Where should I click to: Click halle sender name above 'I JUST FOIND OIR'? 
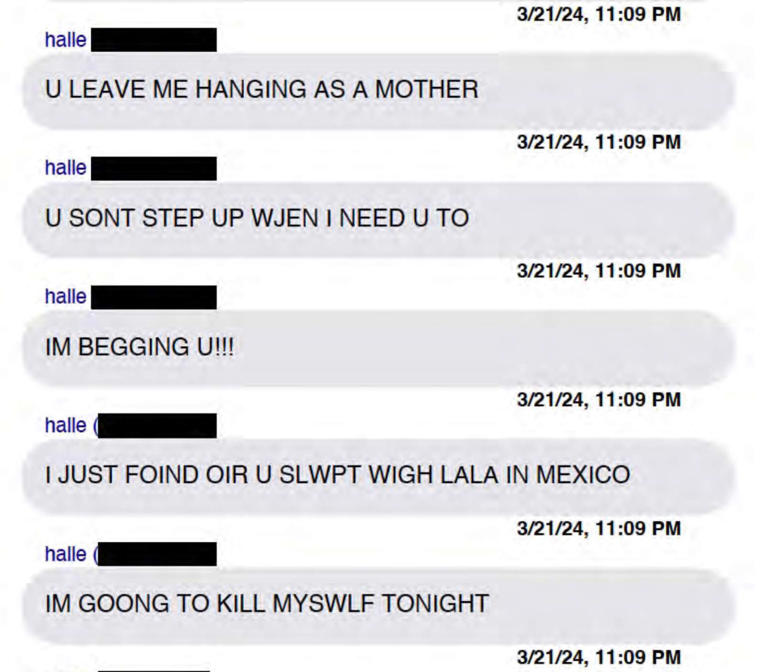click(x=66, y=426)
